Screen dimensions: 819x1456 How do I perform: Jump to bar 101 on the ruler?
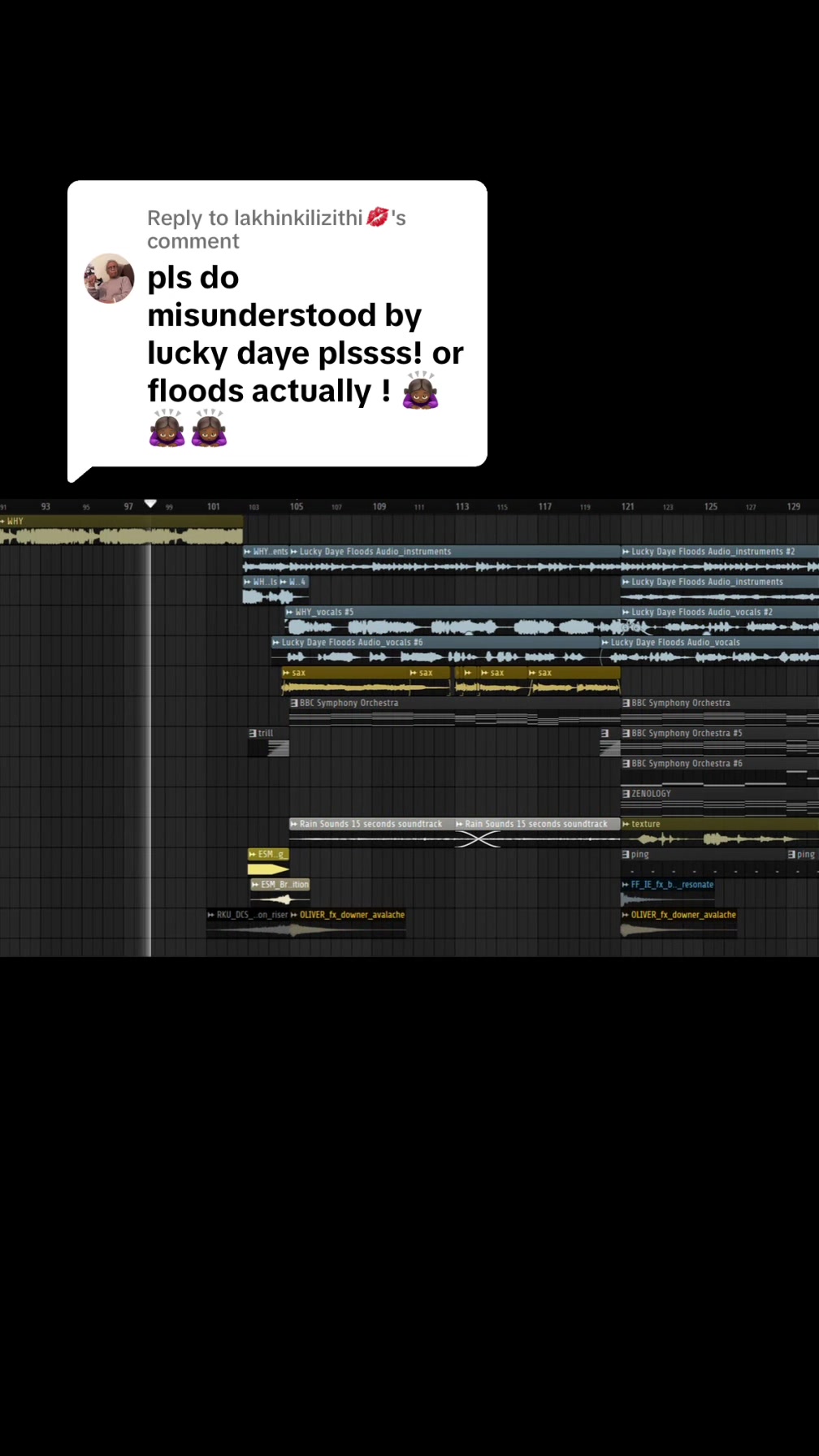point(214,506)
